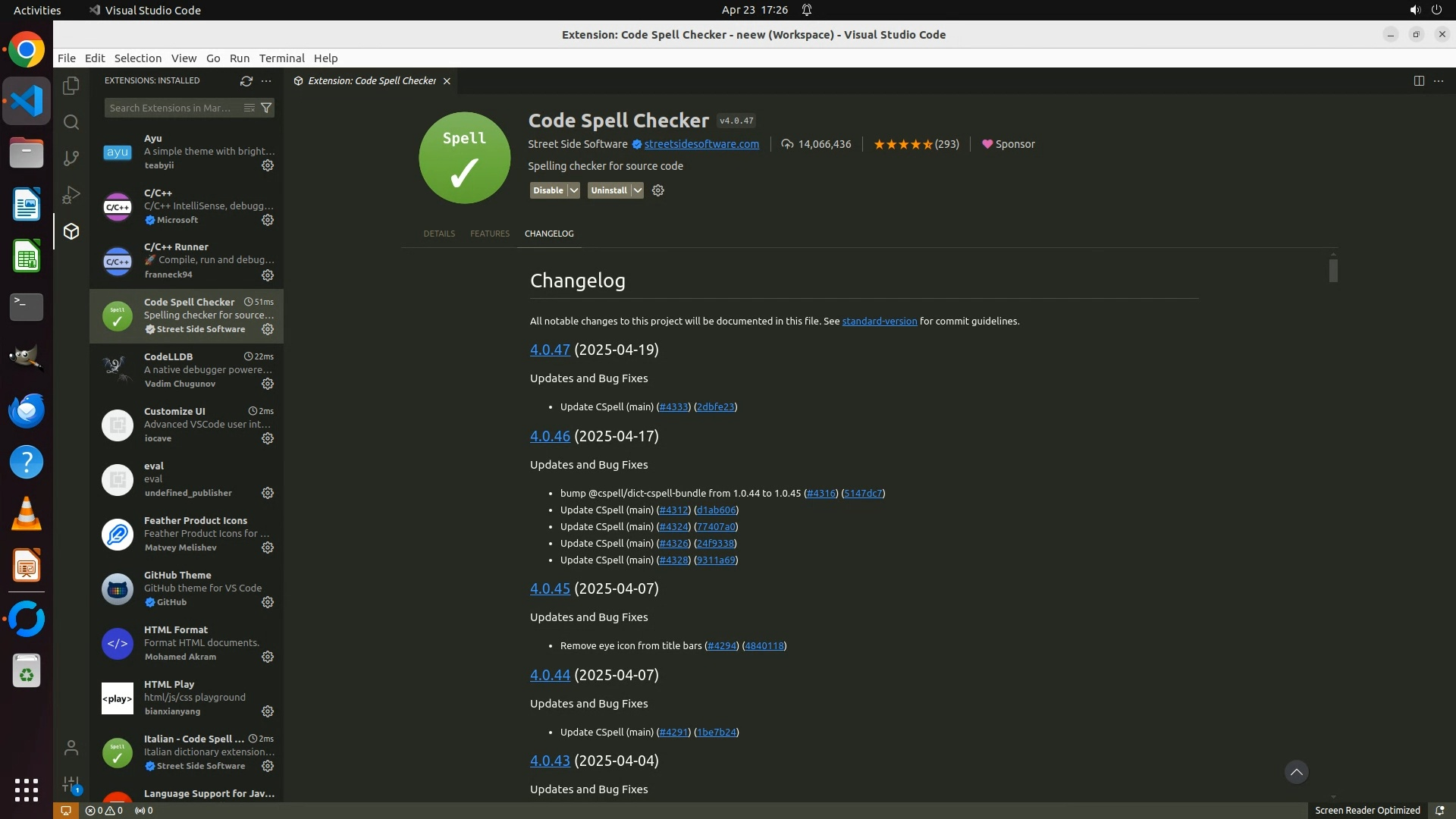Viewport: 1456px width, 819px height.
Task: Open manage gear for Ayu extension
Action: [x=268, y=165]
